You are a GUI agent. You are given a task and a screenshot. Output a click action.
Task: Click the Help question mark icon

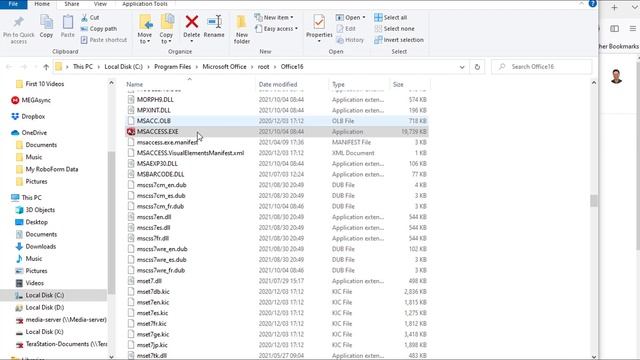(592, 4)
